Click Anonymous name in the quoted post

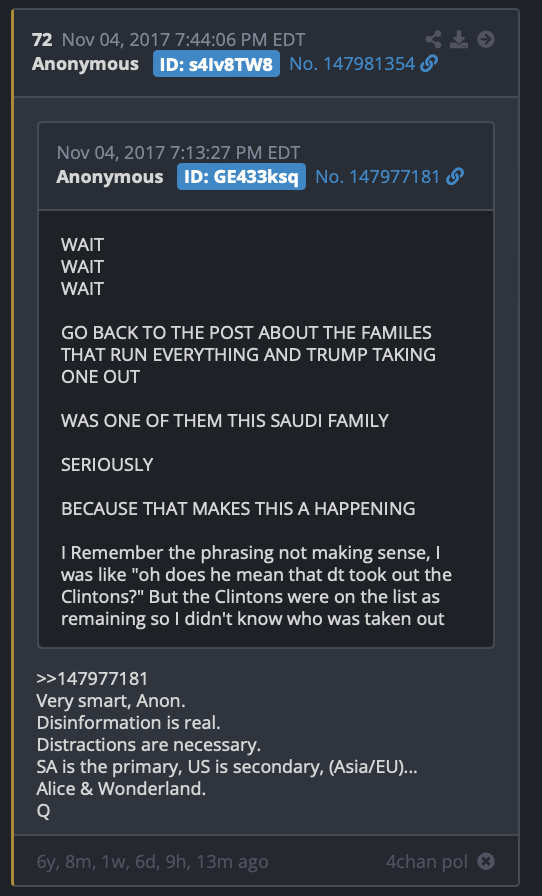click(110, 177)
